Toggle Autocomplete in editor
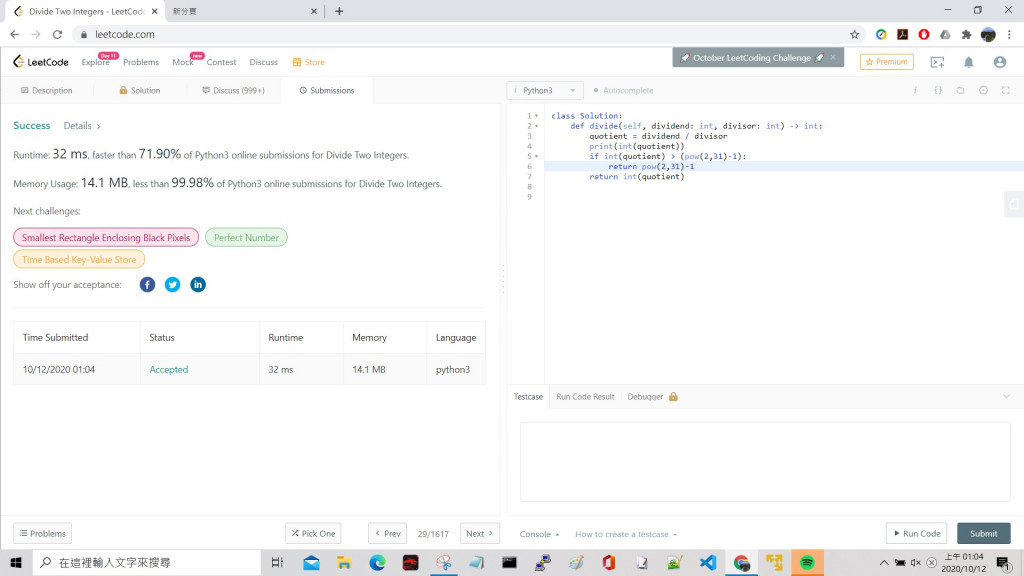1024x576 pixels. [623, 90]
